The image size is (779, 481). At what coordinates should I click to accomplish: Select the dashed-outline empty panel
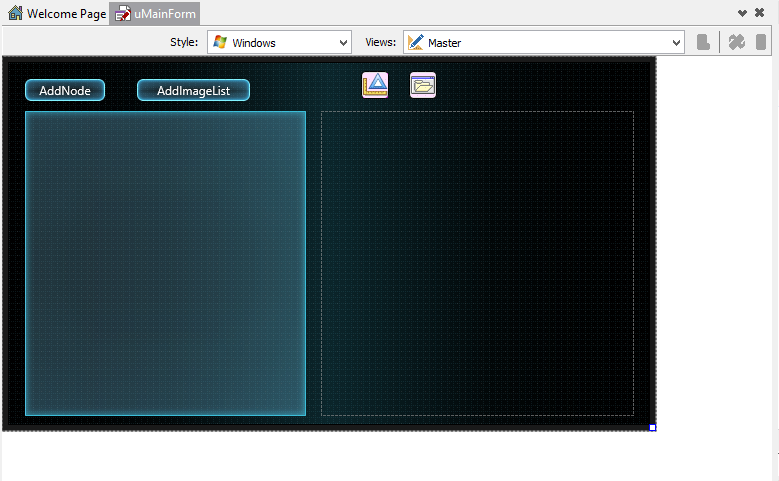point(477,263)
